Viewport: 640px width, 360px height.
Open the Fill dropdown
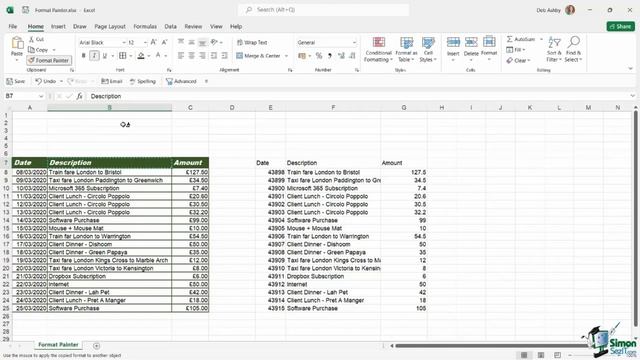coord(516,50)
